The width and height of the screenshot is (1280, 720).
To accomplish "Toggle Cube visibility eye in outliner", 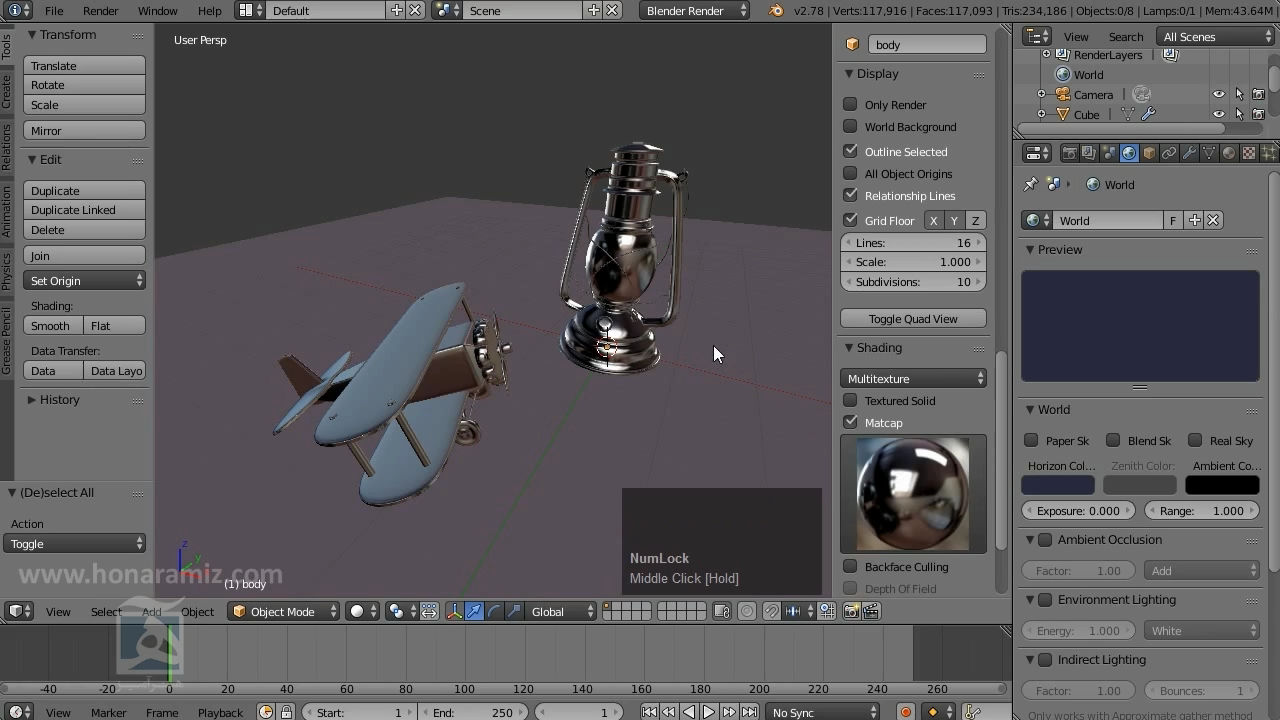I will pos(1218,114).
